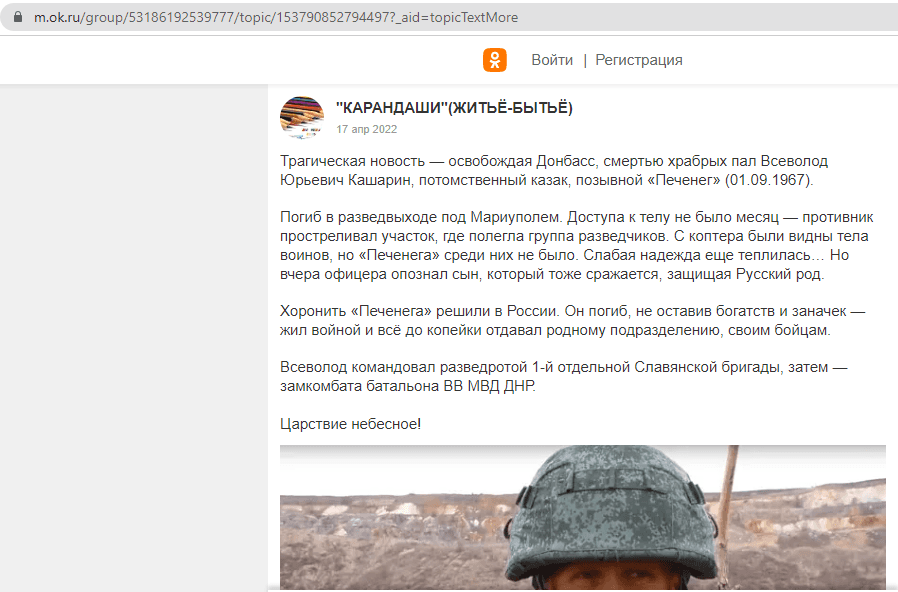Viewport: 898px width, 592px height.
Task: Click the vertical bar between Войти and Регистрация
Action: coord(585,60)
